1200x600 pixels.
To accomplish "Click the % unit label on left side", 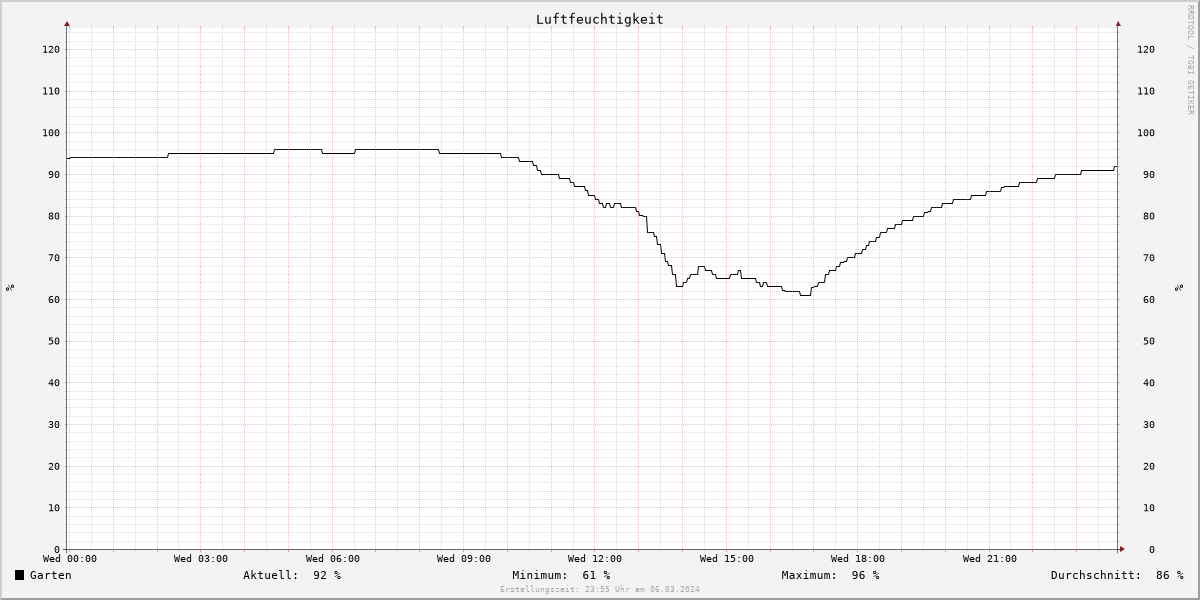I will [10, 287].
